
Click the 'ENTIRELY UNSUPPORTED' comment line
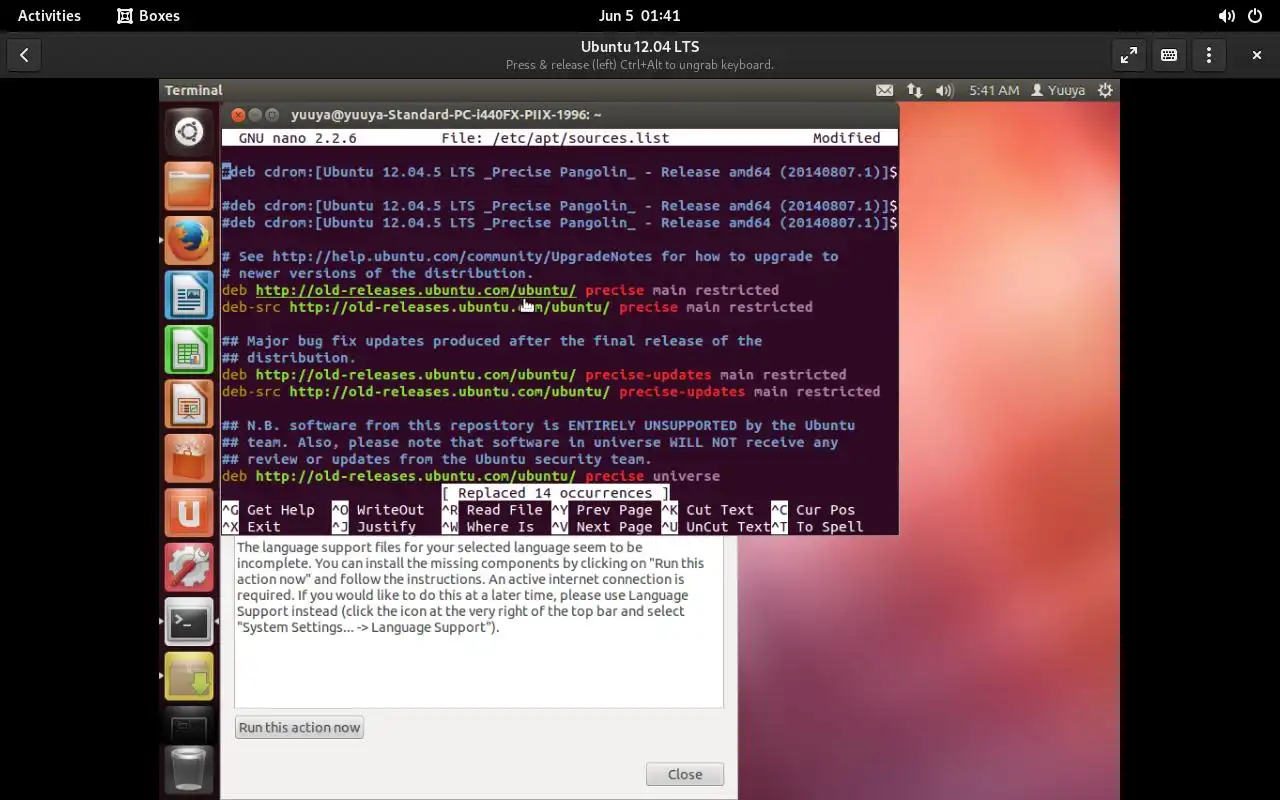click(538, 425)
